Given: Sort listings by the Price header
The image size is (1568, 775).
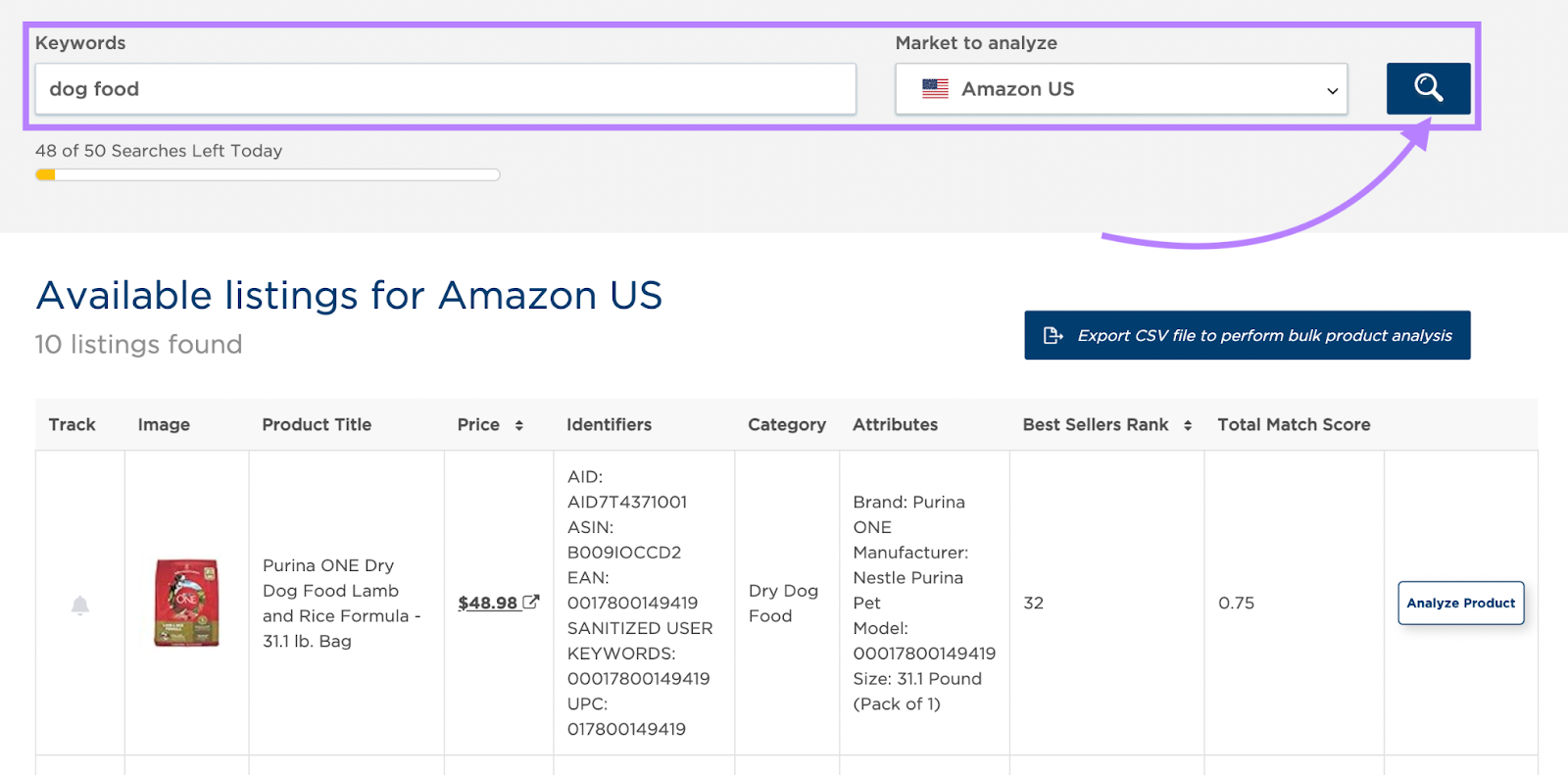Looking at the screenshot, I should click(478, 424).
